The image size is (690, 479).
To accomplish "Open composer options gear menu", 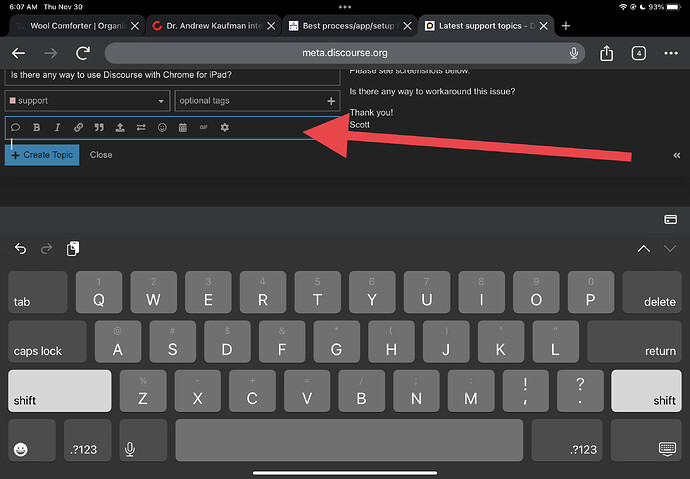I will click(224, 128).
